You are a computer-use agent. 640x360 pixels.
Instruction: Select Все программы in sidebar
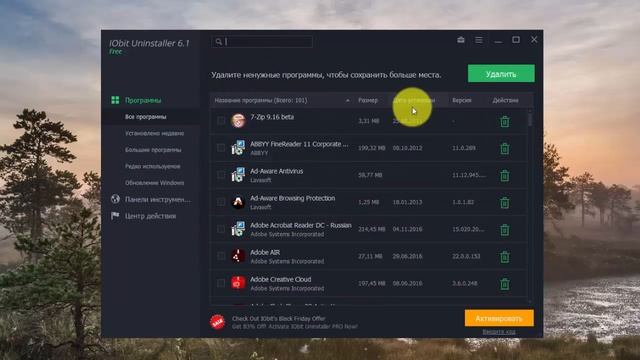click(146, 117)
